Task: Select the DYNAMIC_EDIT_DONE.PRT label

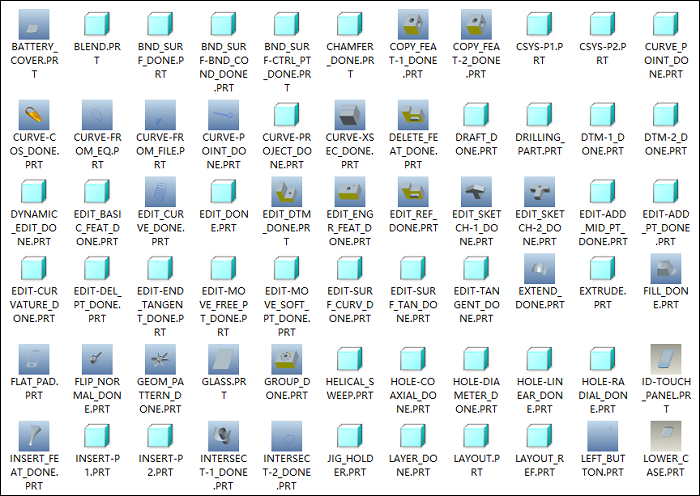Action: pos(34,228)
